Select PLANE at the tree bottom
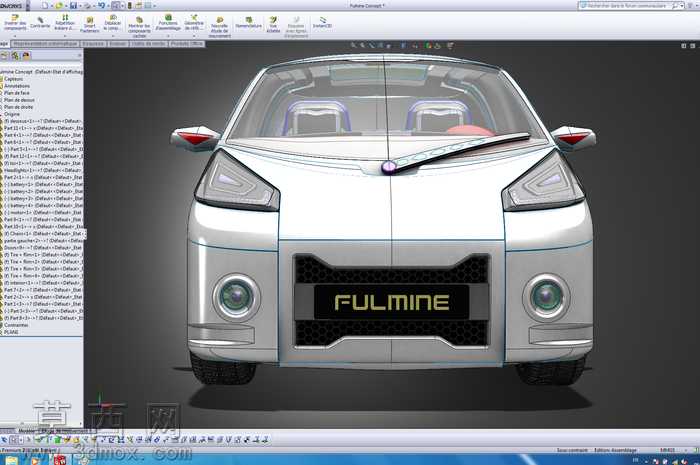 click(x=11, y=332)
